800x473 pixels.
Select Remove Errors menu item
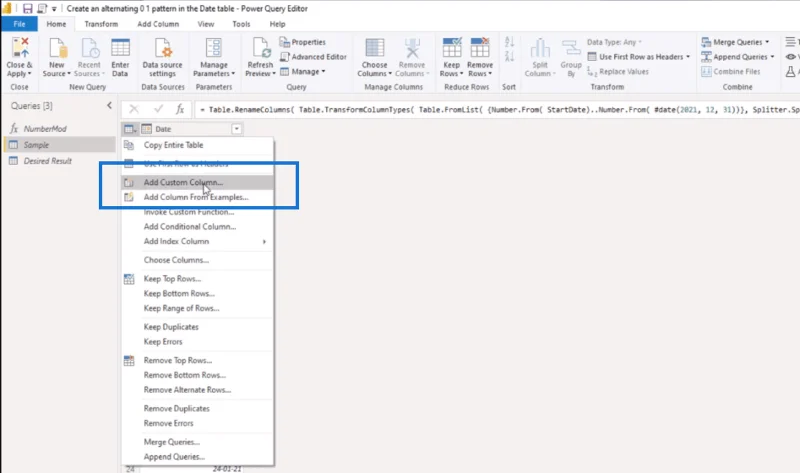pyautogui.click(x=197, y=423)
